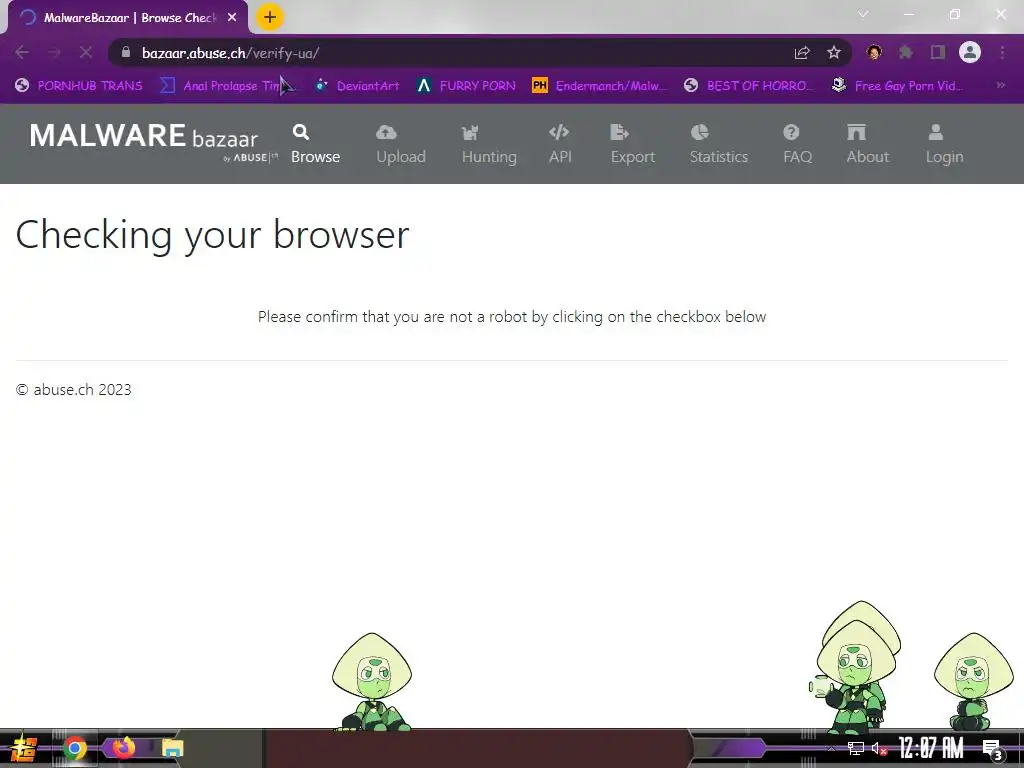Select the MalwareBazaar Browse Check tab
This screenshot has height=768, width=1024.
click(x=128, y=18)
